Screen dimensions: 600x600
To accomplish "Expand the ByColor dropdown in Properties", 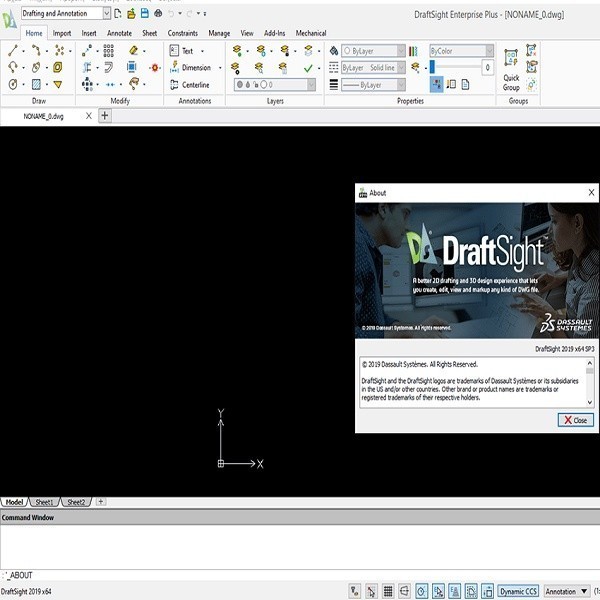I will [x=488, y=50].
